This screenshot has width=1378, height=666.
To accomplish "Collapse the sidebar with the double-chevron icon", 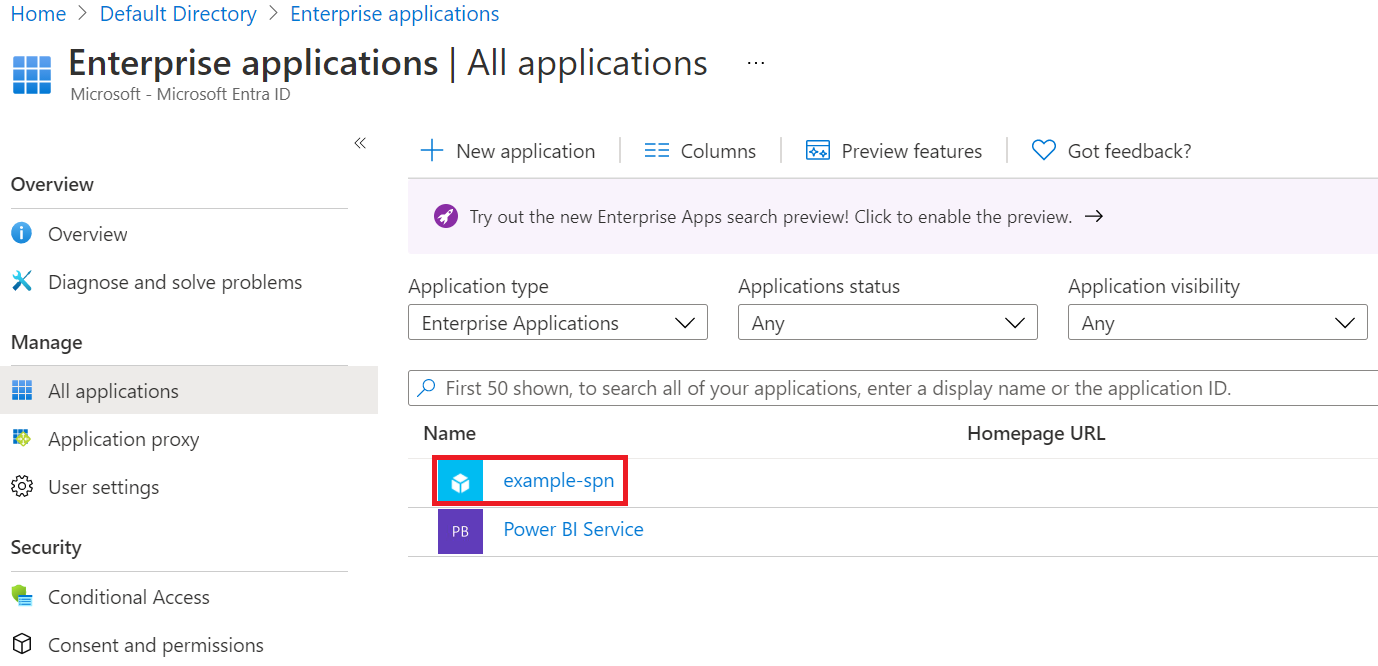I will (360, 143).
